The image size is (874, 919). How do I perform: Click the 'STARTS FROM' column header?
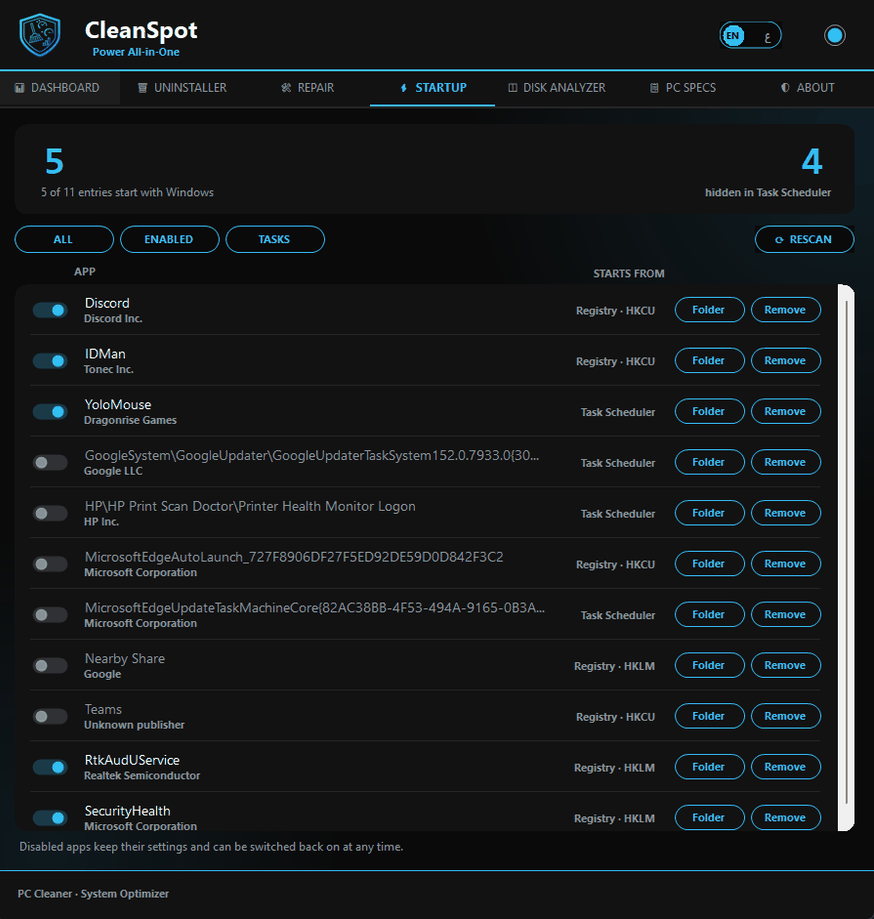point(628,274)
